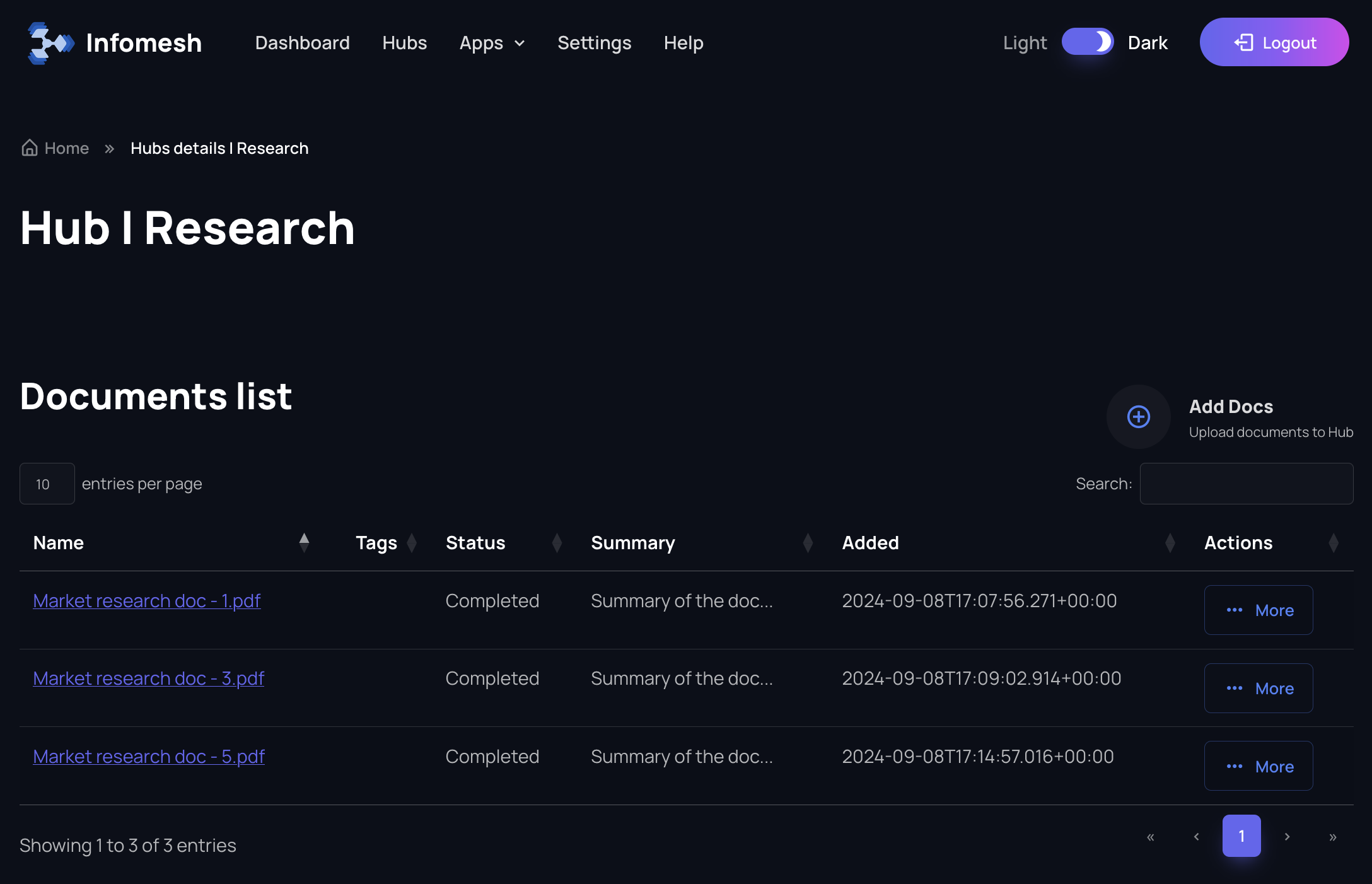Screen dimensions: 1372x884
Task: Open Market research doc - 3.pdf link
Action: [x=148, y=678]
